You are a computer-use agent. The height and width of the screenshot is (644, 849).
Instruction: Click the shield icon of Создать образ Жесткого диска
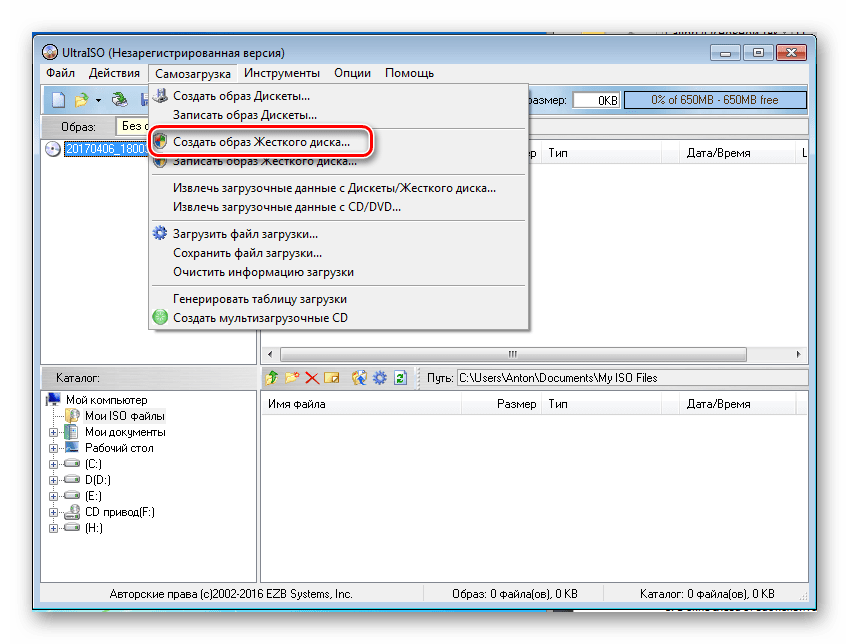(160, 142)
